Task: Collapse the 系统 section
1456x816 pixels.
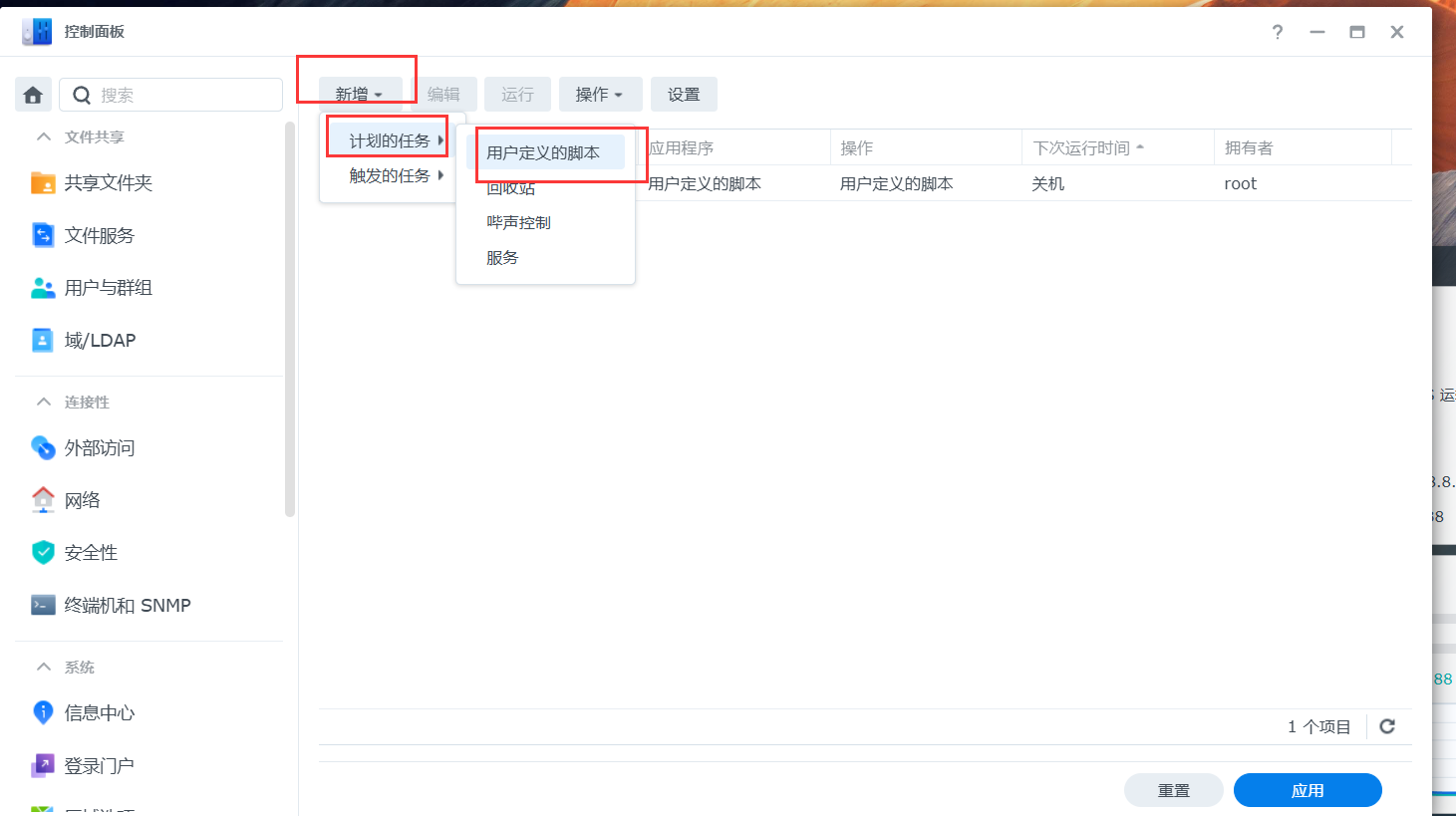Action: tap(44, 668)
